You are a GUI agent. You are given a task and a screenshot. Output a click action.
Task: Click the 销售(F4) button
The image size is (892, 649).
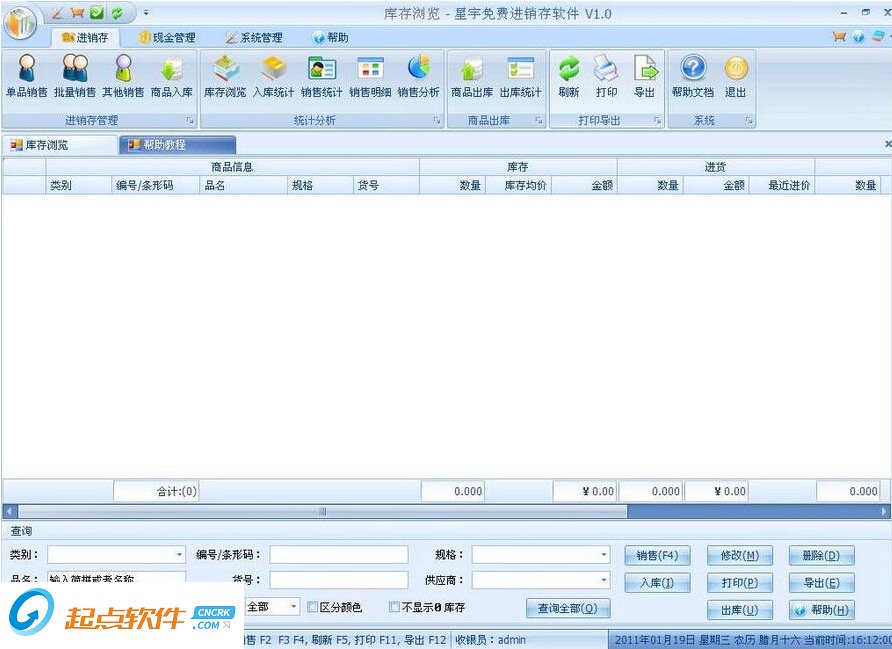coord(657,555)
